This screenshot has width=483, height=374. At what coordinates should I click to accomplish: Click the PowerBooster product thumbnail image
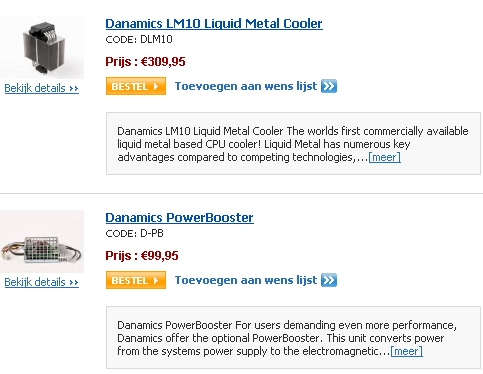42,241
